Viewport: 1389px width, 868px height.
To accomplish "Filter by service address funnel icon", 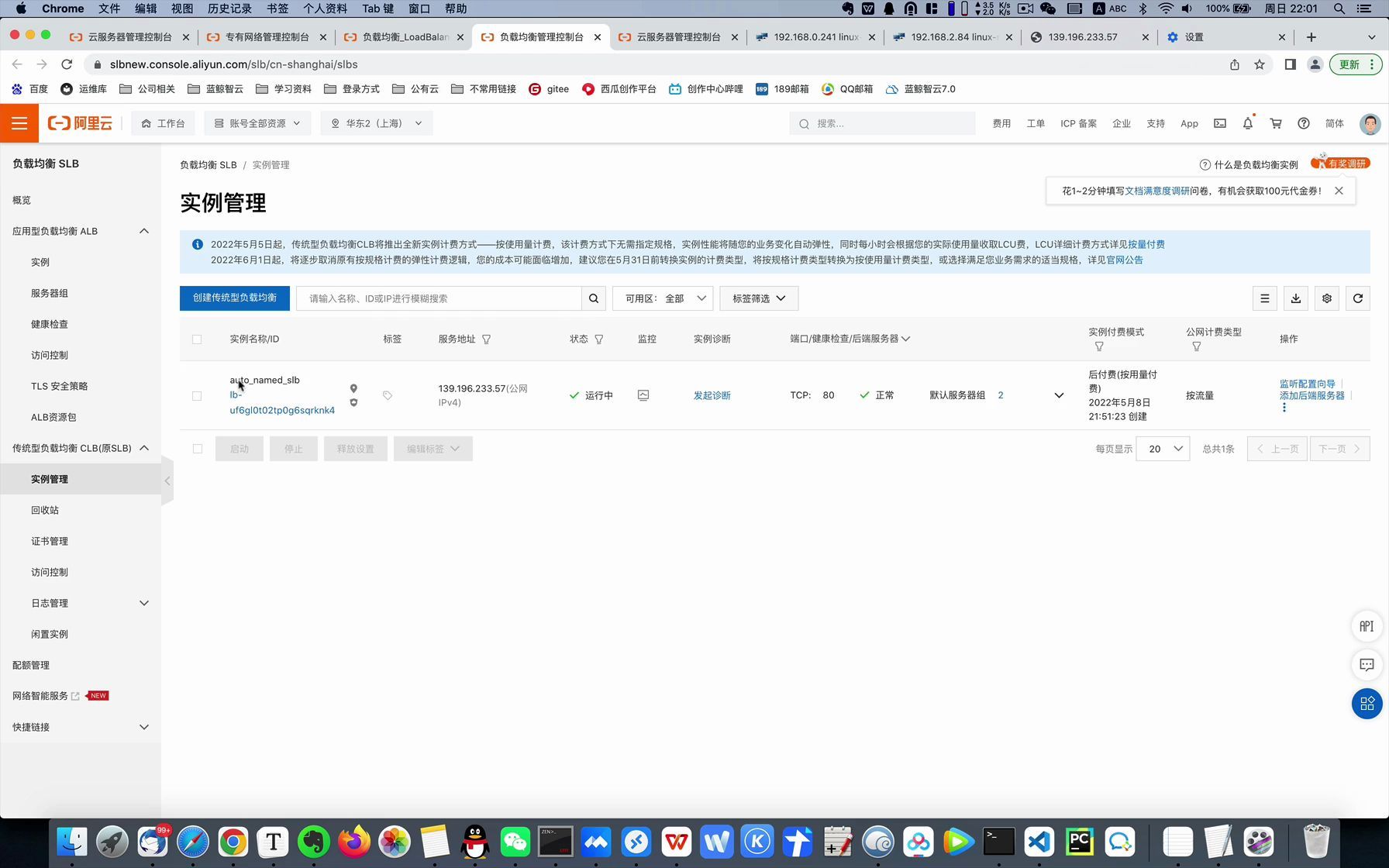I will (x=487, y=339).
